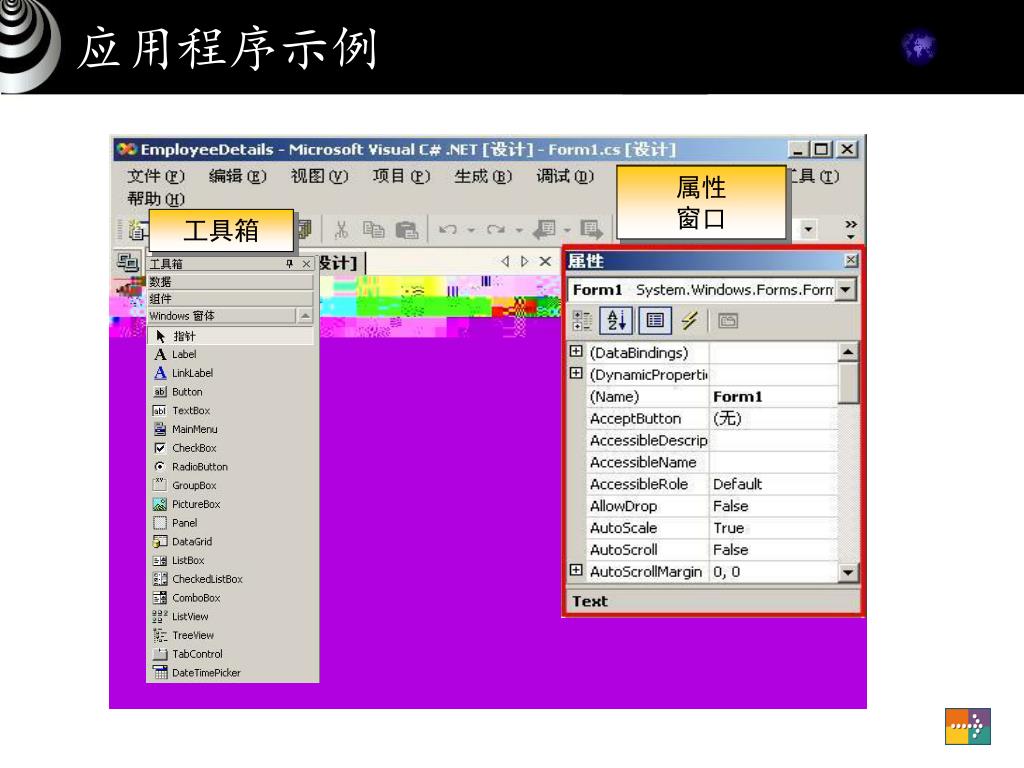Image resolution: width=1024 pixels, height=768 pixels.
Task: Open the 帮助(H) menu
Action: point(156,199)
